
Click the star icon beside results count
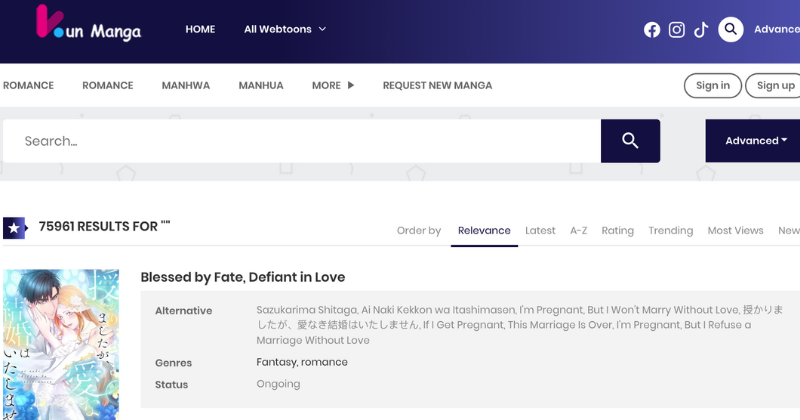14,228
